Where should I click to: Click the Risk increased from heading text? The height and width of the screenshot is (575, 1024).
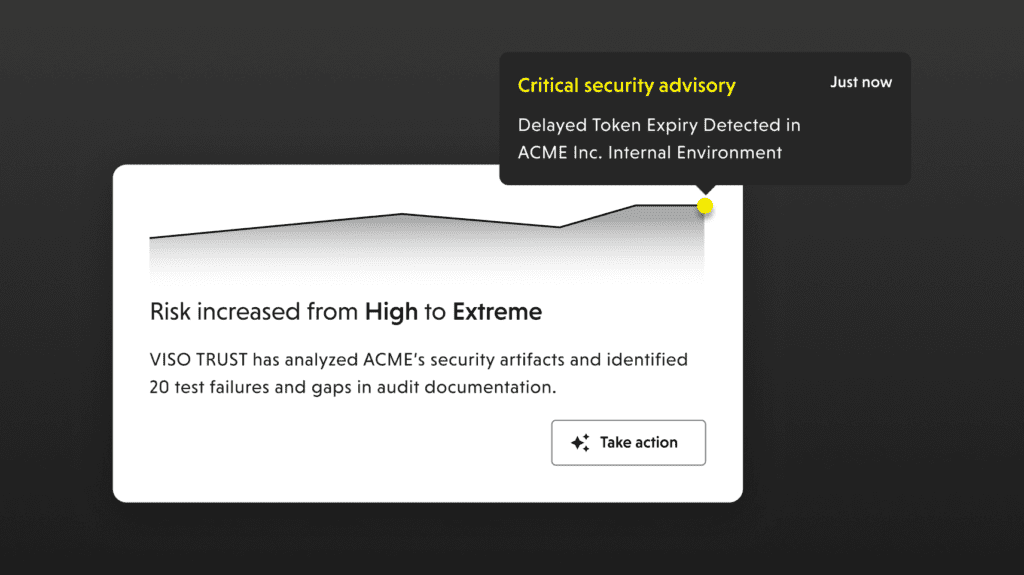click(x=253, y=312)
